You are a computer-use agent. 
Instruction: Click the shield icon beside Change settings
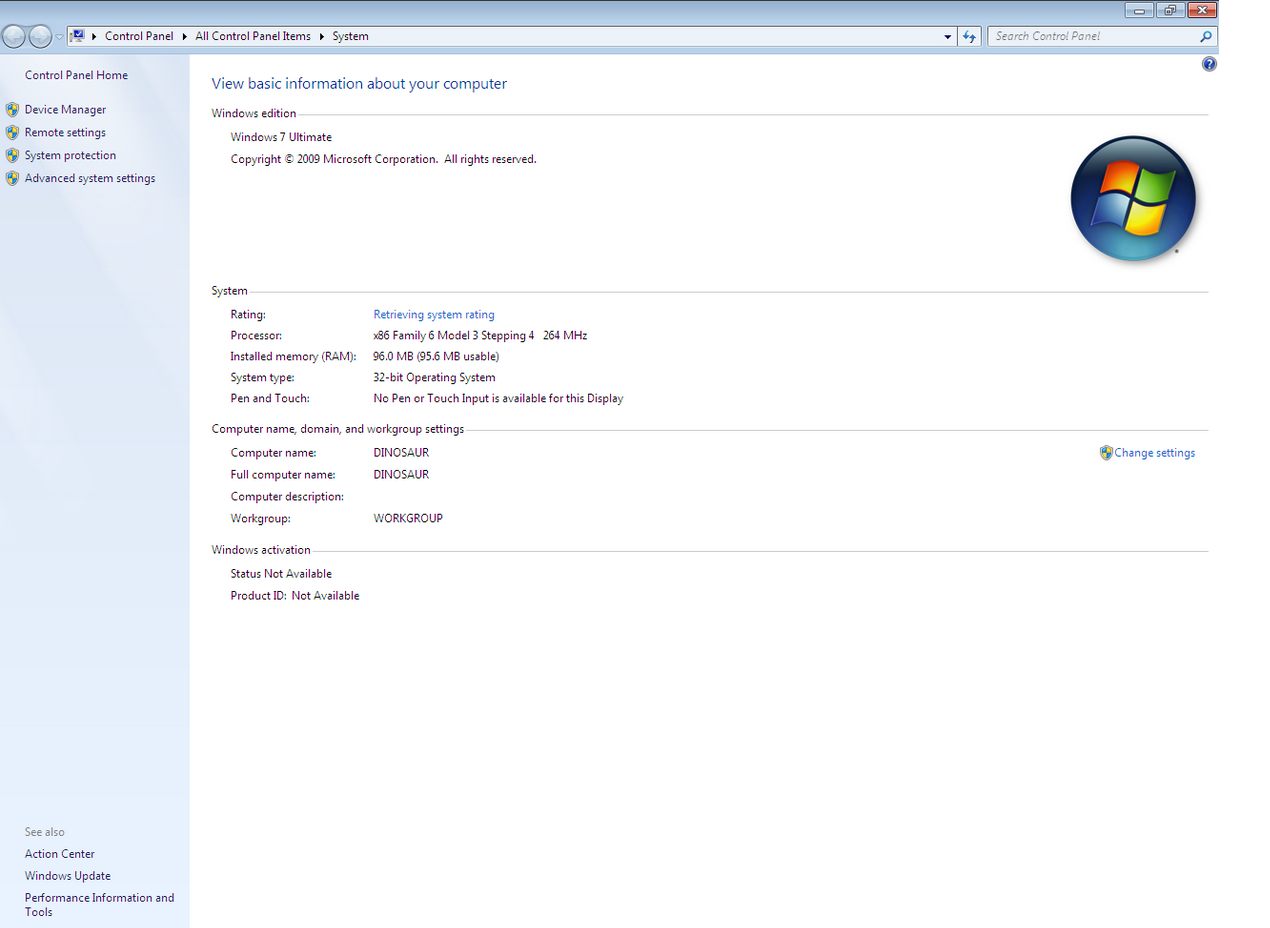(x=1106, y=453)
